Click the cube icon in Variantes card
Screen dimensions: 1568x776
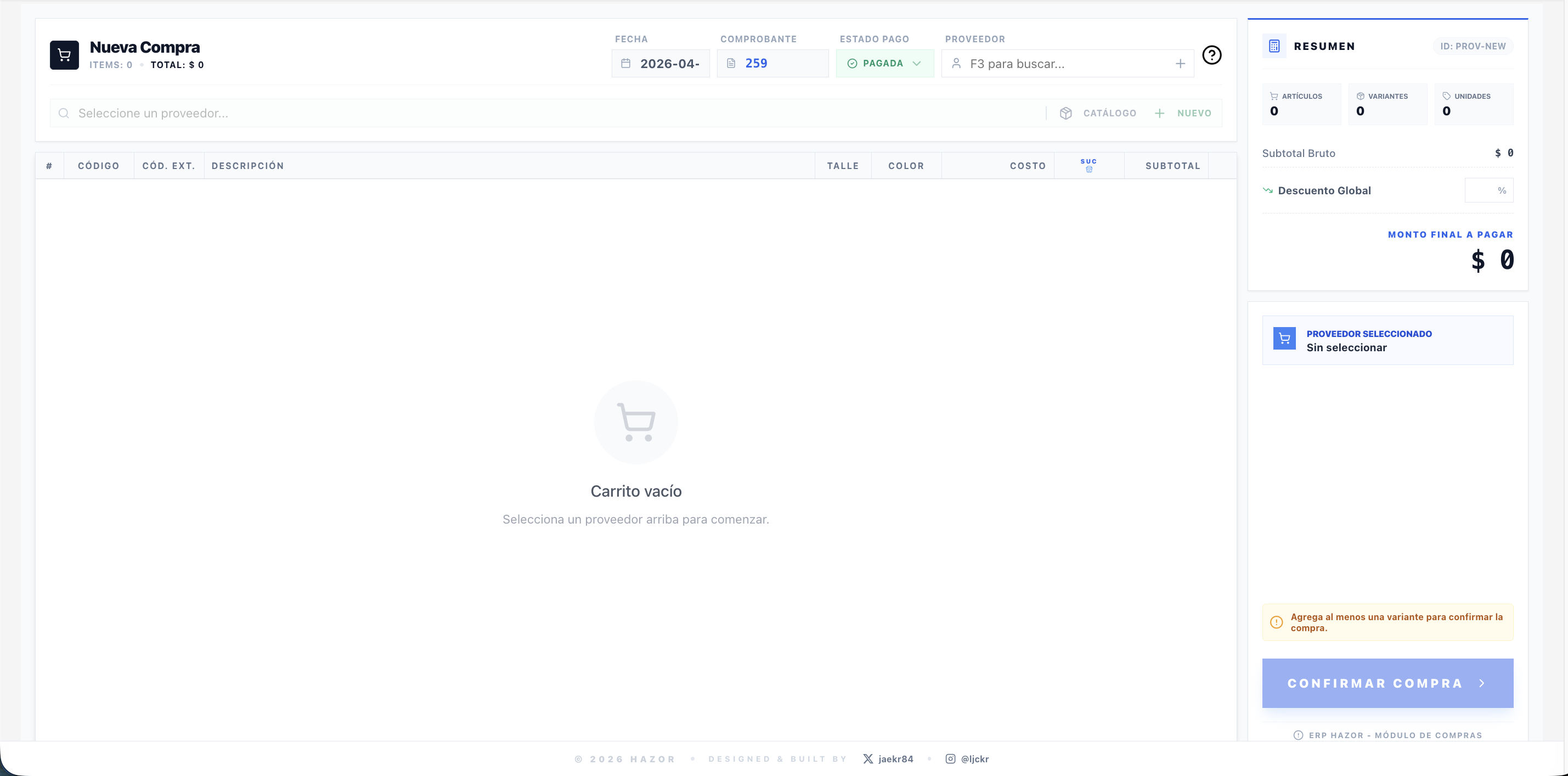click(x=1361, y=96)
